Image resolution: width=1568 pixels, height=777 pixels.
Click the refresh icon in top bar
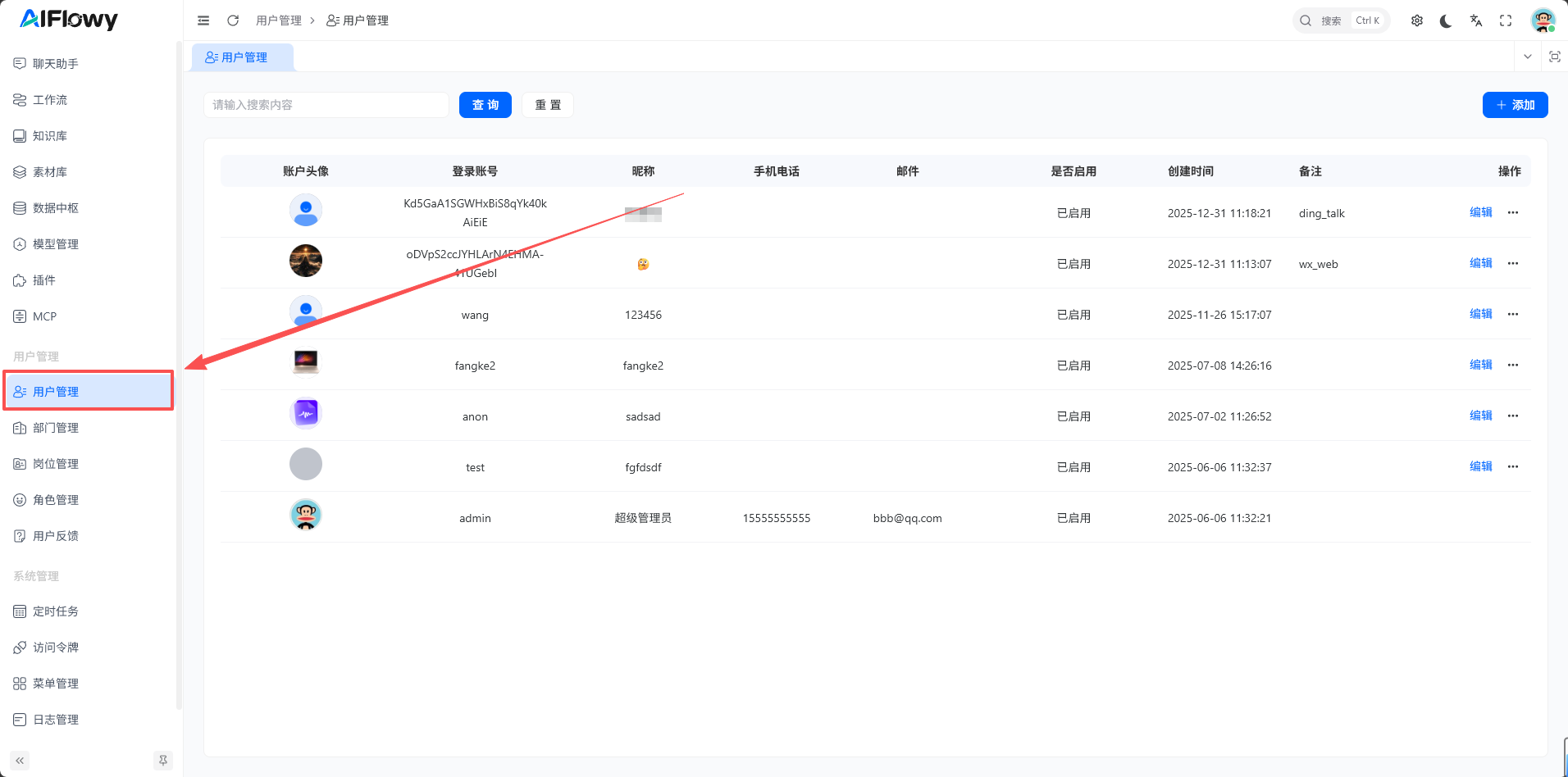tap(233, 20)
